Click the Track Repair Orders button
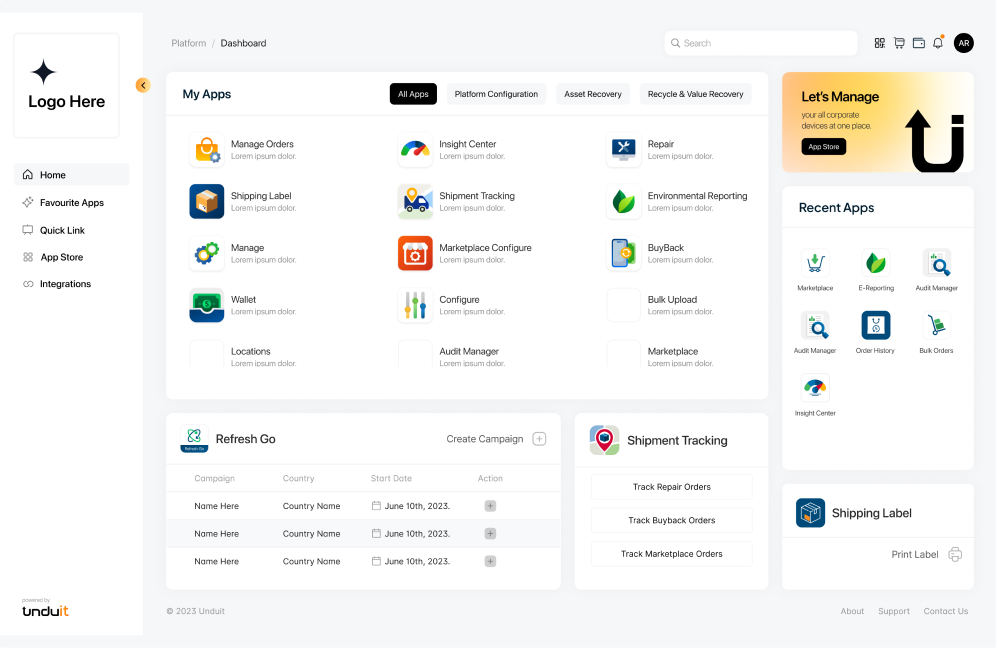The image size is (997, 648). (671, 487)
